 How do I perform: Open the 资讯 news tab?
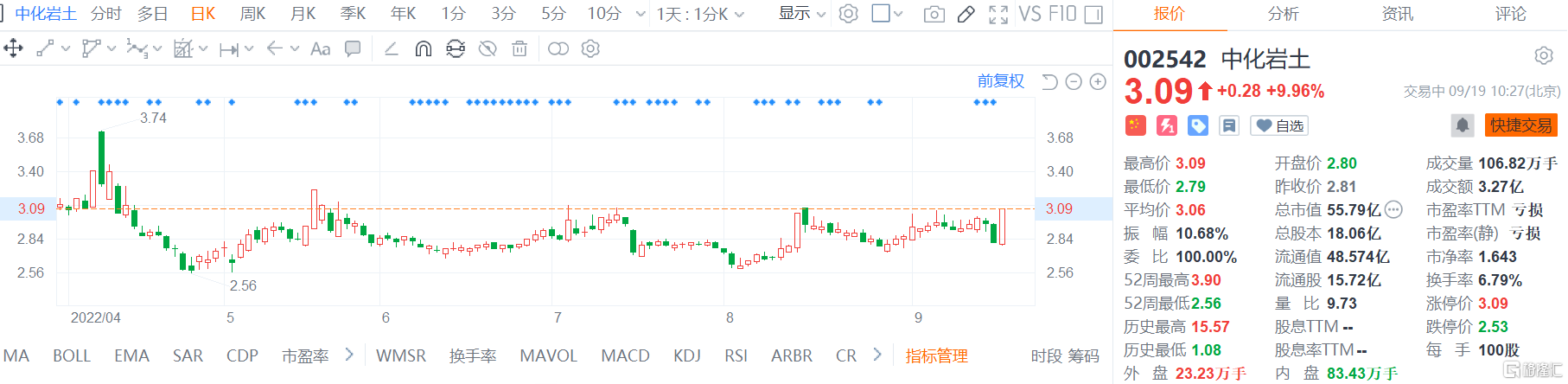click(x=1398, y=14)
